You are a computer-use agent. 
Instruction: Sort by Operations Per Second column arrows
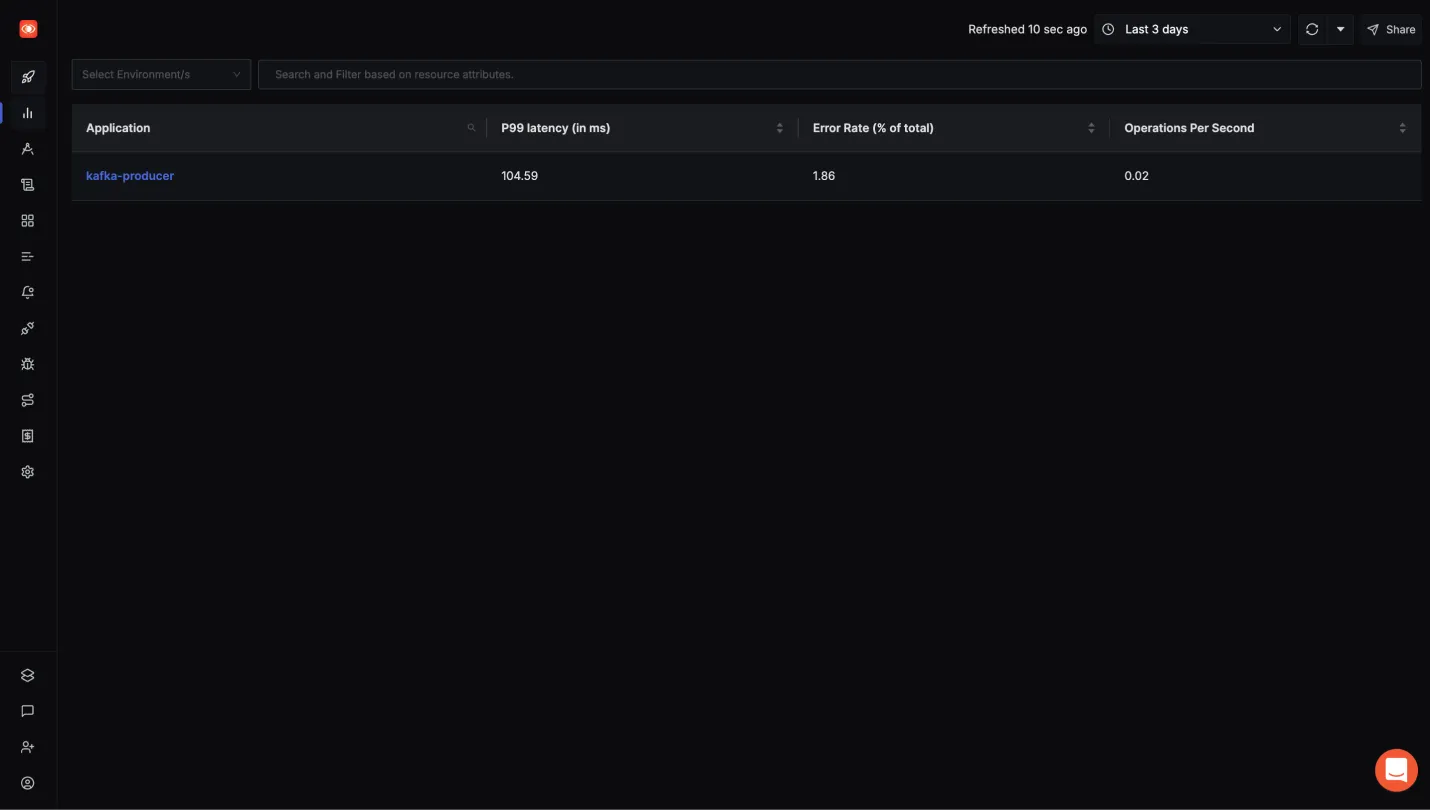click(x=1402, y=128)
